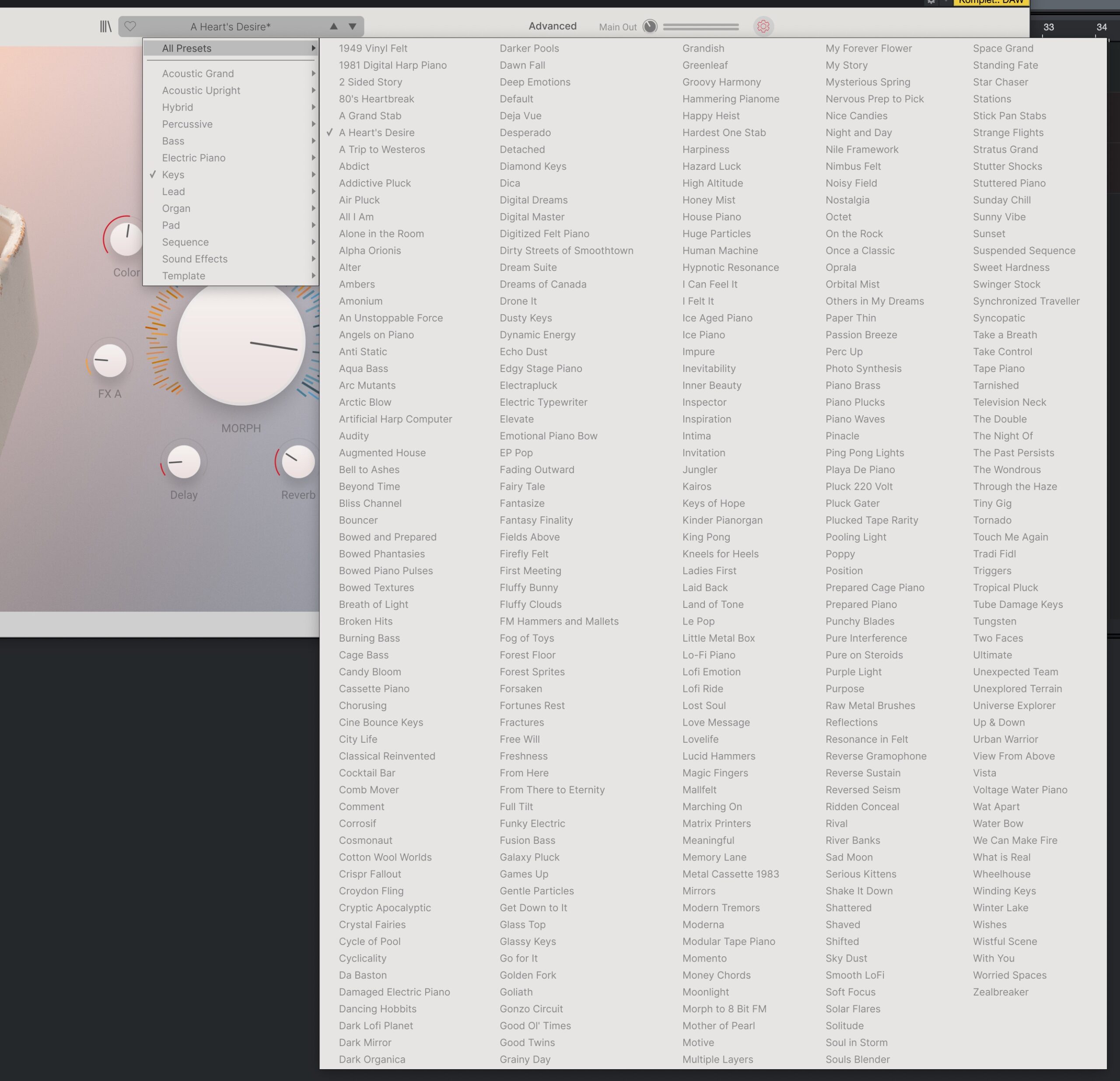1120x1081 pixels.
Task: Select the checked Keys category
Action: click(173, 175)
